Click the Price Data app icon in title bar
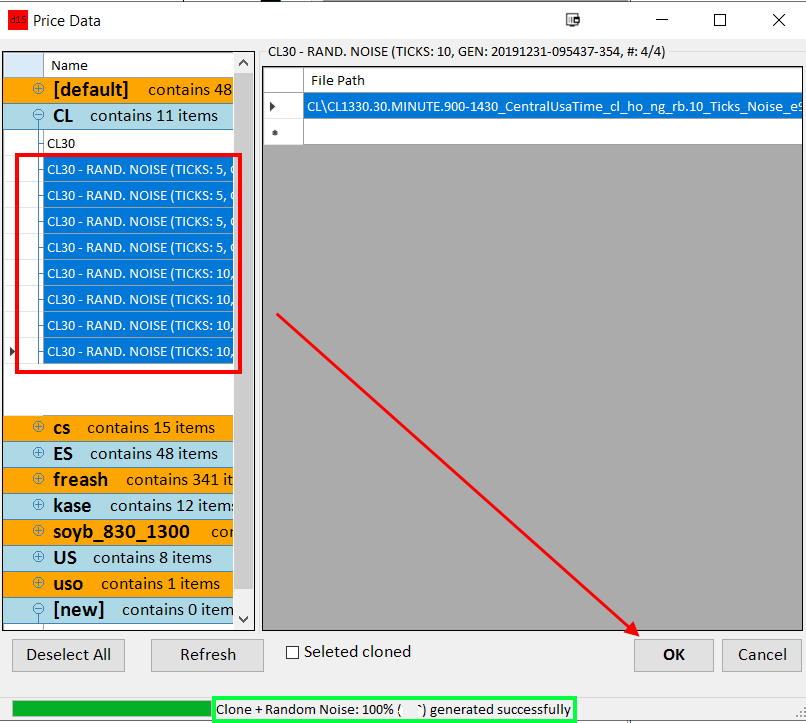The image size is (806, 723). (x=17, y=20)
